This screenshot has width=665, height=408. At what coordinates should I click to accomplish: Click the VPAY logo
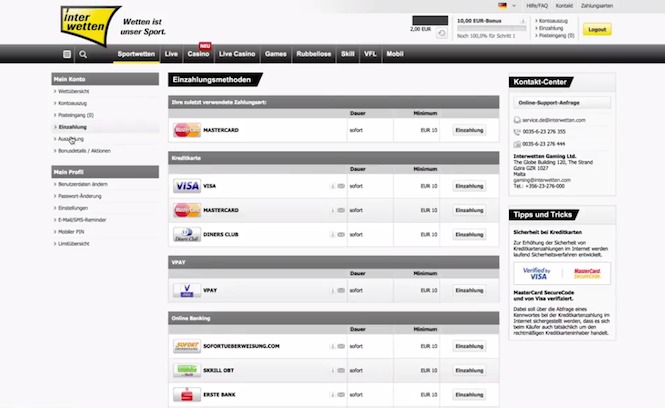tap(187, 290)
